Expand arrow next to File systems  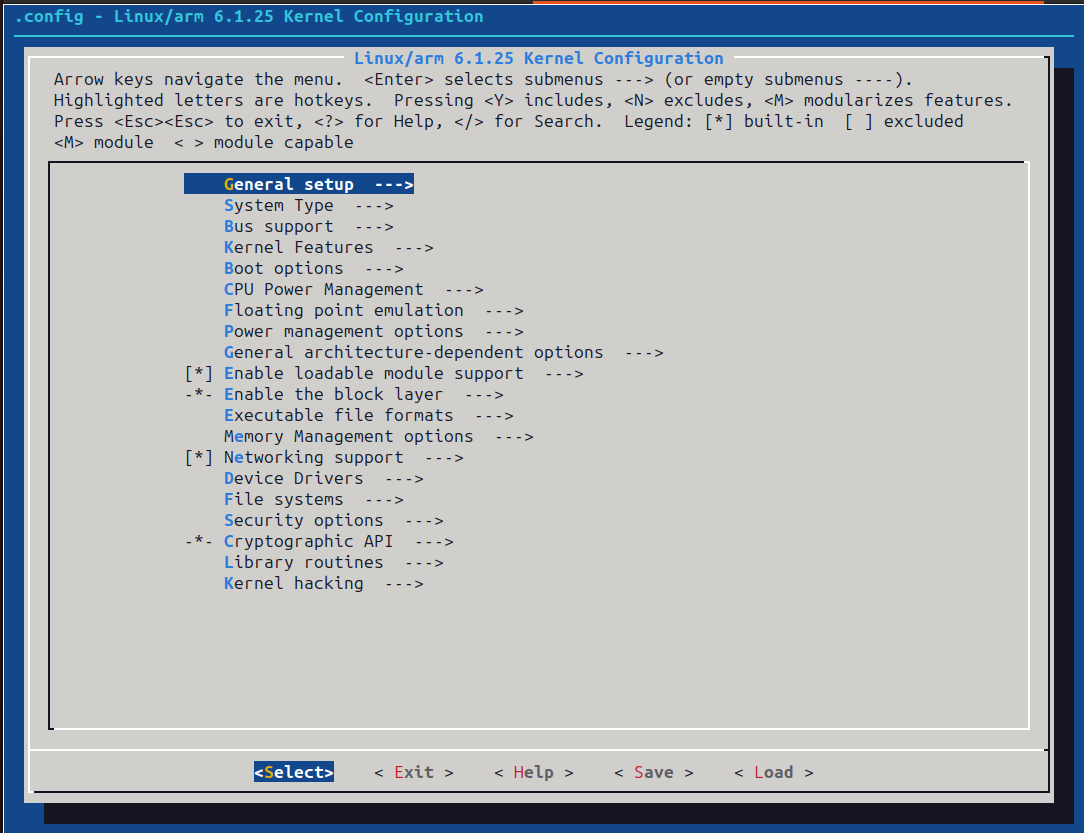point(384,500)
